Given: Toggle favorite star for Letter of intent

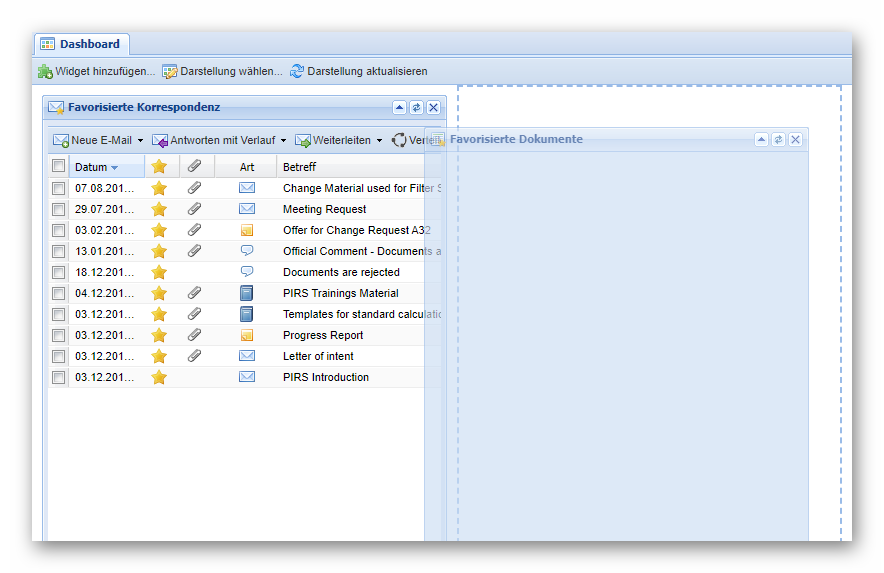Looking at the screenshot, I should 159,356.
